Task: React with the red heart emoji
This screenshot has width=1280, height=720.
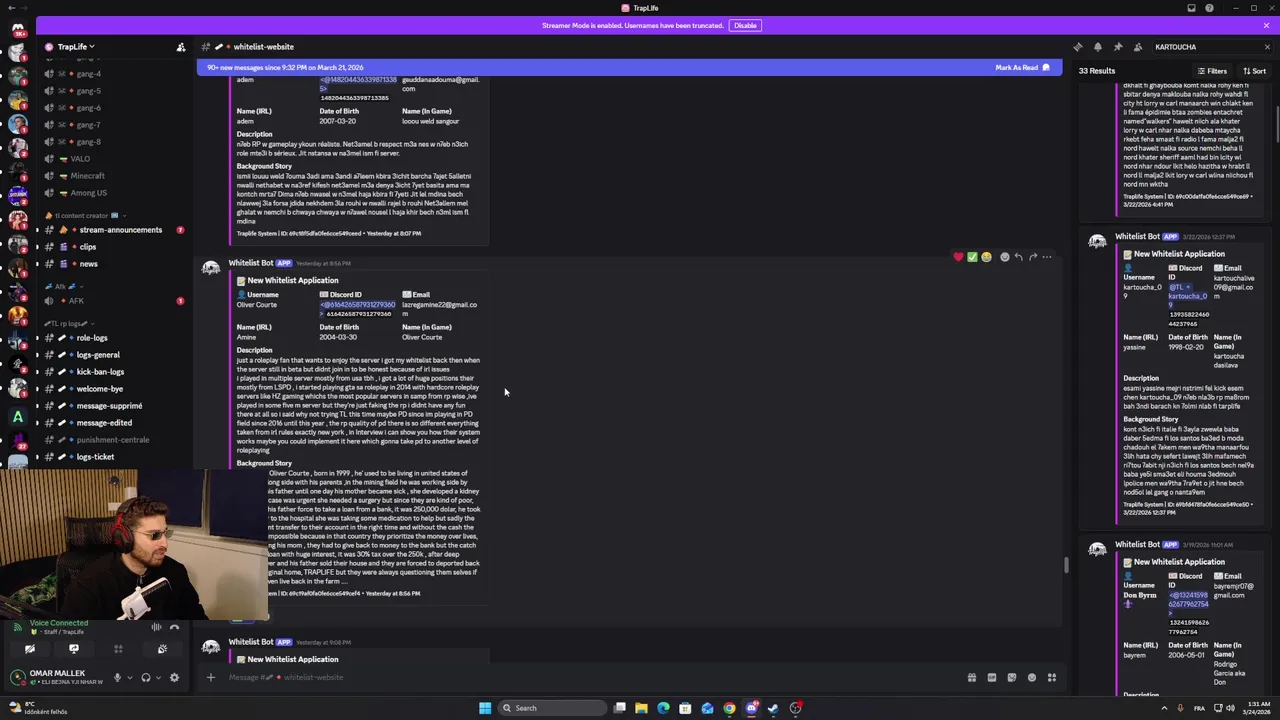Action: pos(958,257)
